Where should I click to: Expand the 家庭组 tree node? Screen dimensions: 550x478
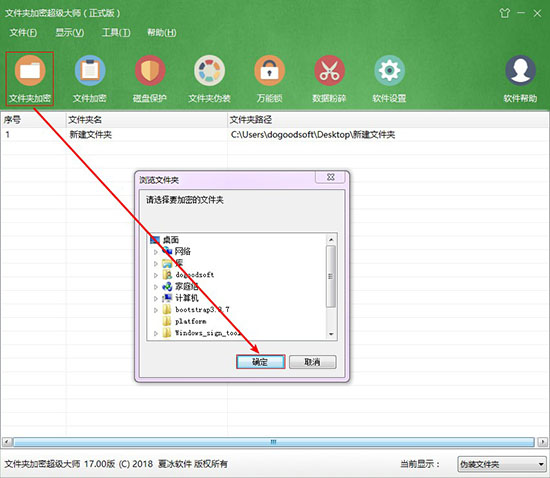pyautogui.click(x=156, y=287)
